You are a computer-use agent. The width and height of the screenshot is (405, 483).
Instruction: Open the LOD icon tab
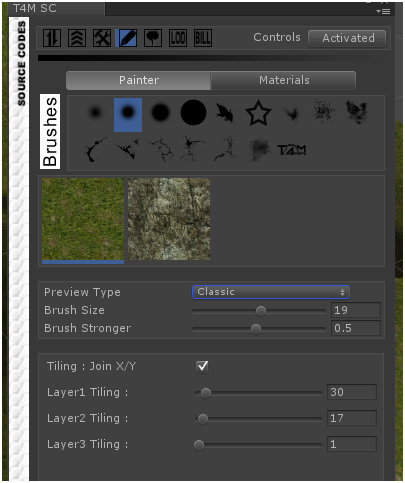click(178, 38)
